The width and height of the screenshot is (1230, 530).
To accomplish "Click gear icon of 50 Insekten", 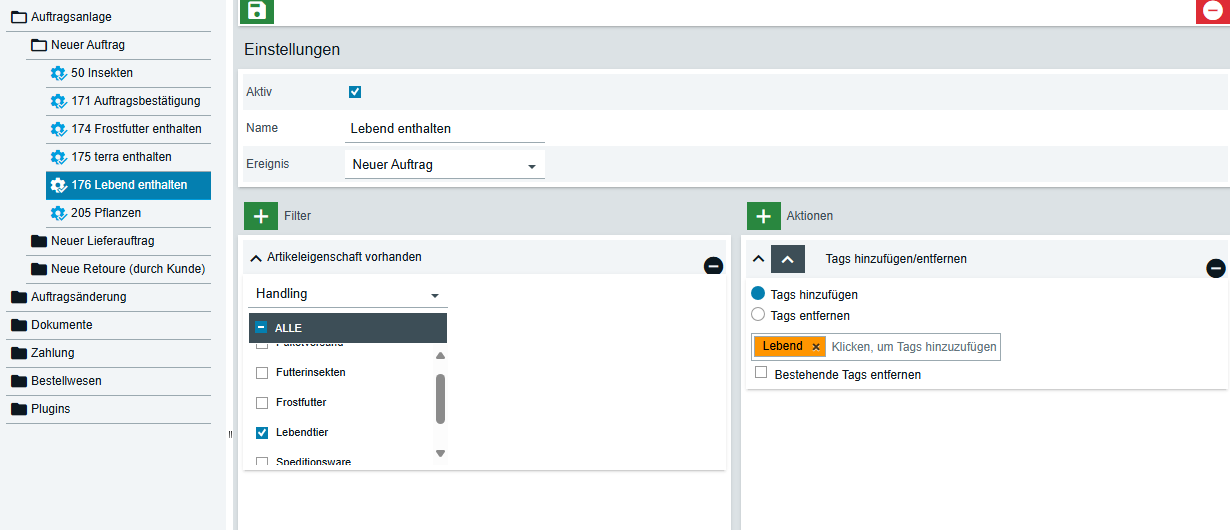I will pos(58,73).
